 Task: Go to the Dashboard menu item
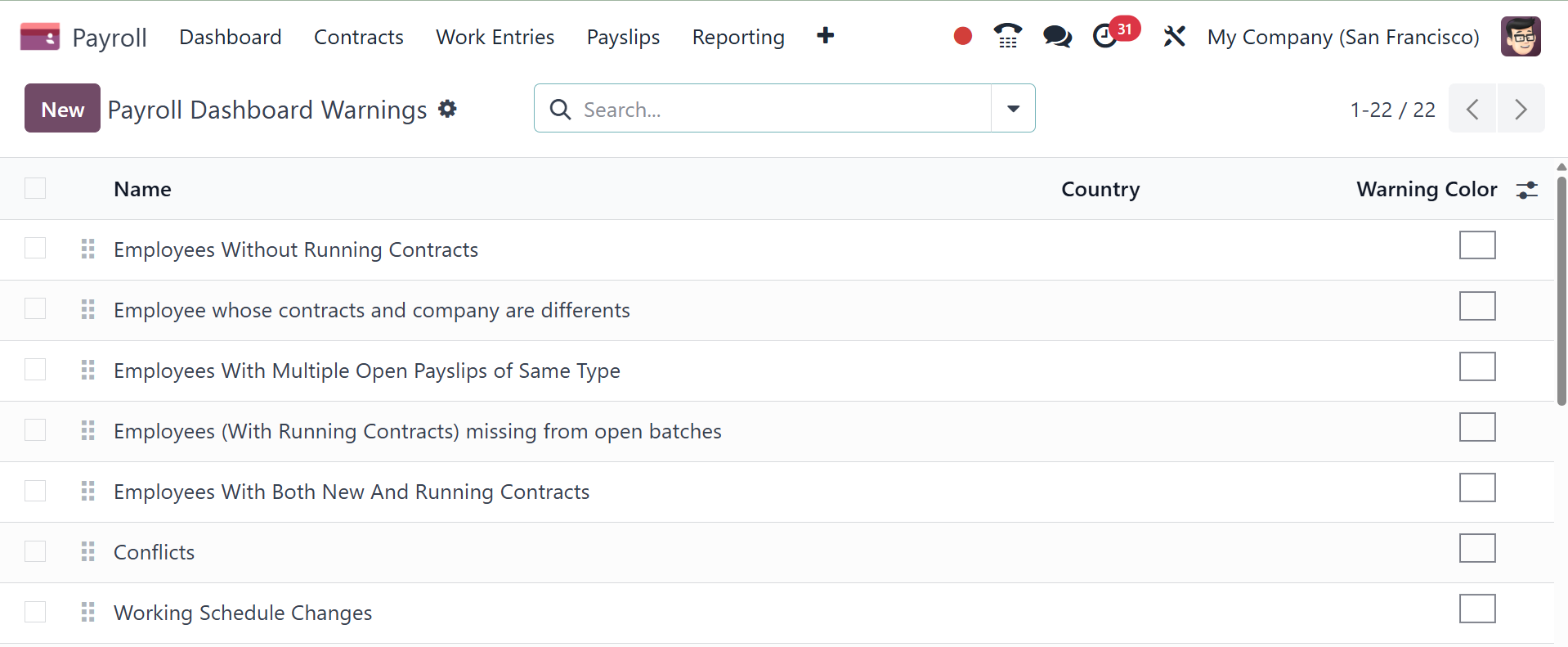point(230,37)
